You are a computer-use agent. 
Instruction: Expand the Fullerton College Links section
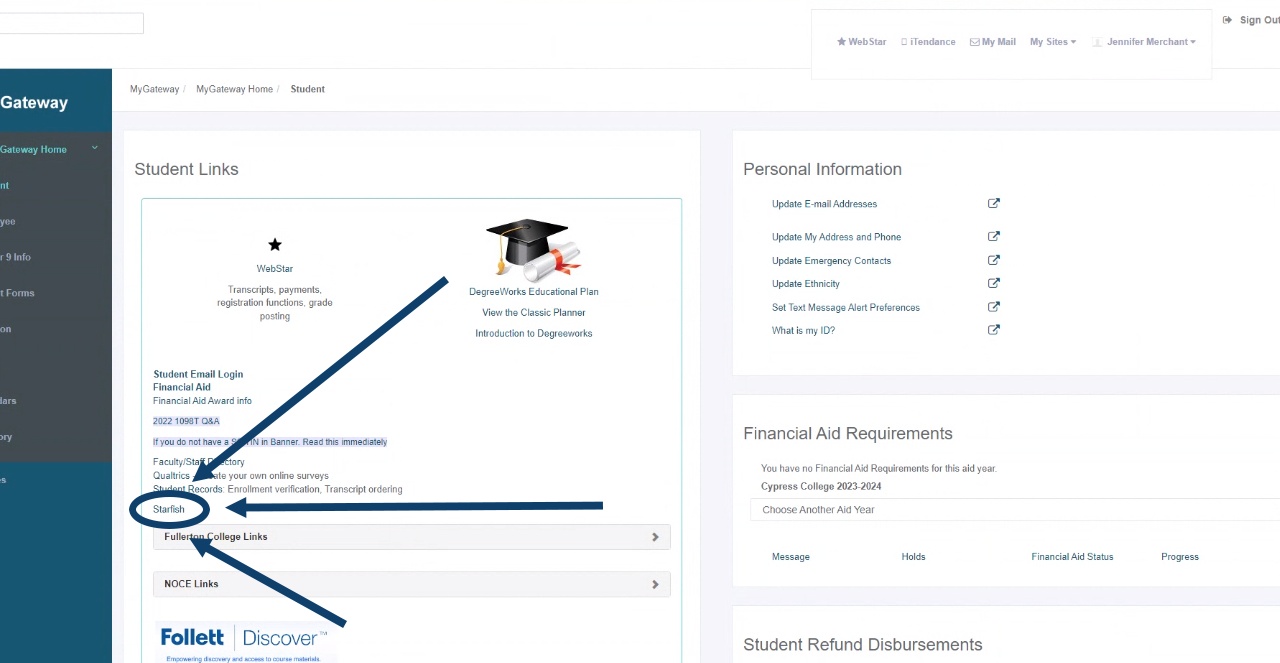[x=655, y=537]
